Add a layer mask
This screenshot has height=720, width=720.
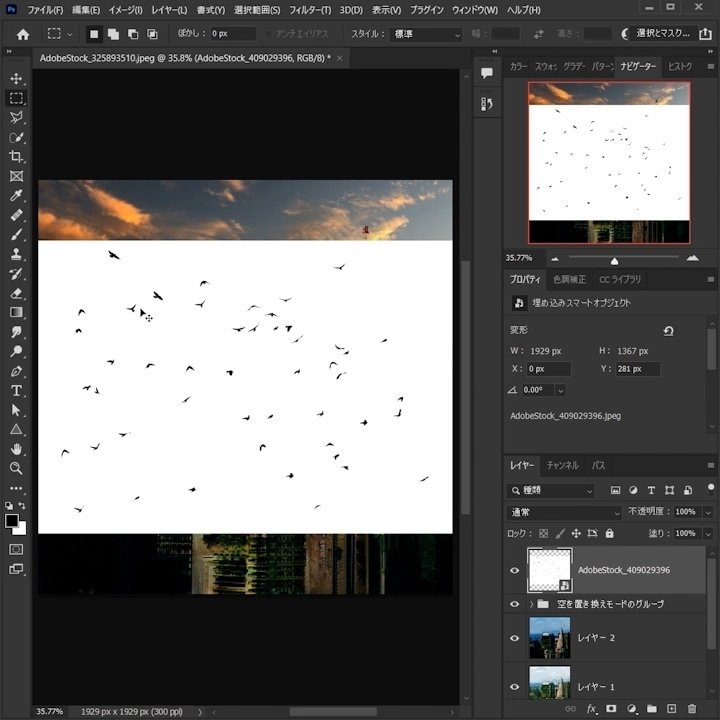point(611,709)
